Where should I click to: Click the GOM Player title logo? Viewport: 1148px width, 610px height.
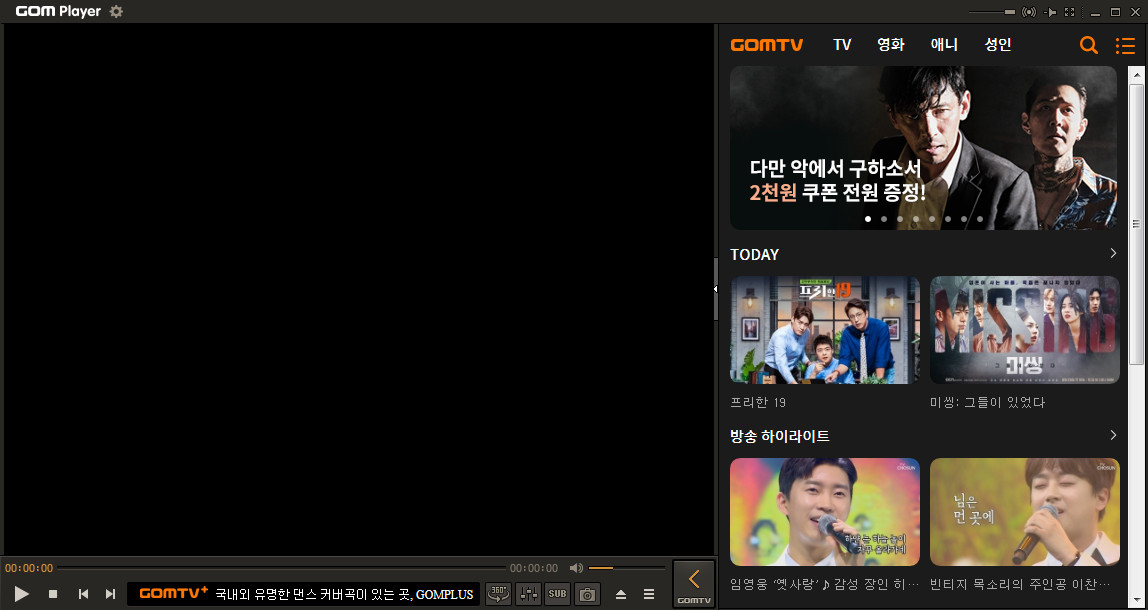coord(59,12)
